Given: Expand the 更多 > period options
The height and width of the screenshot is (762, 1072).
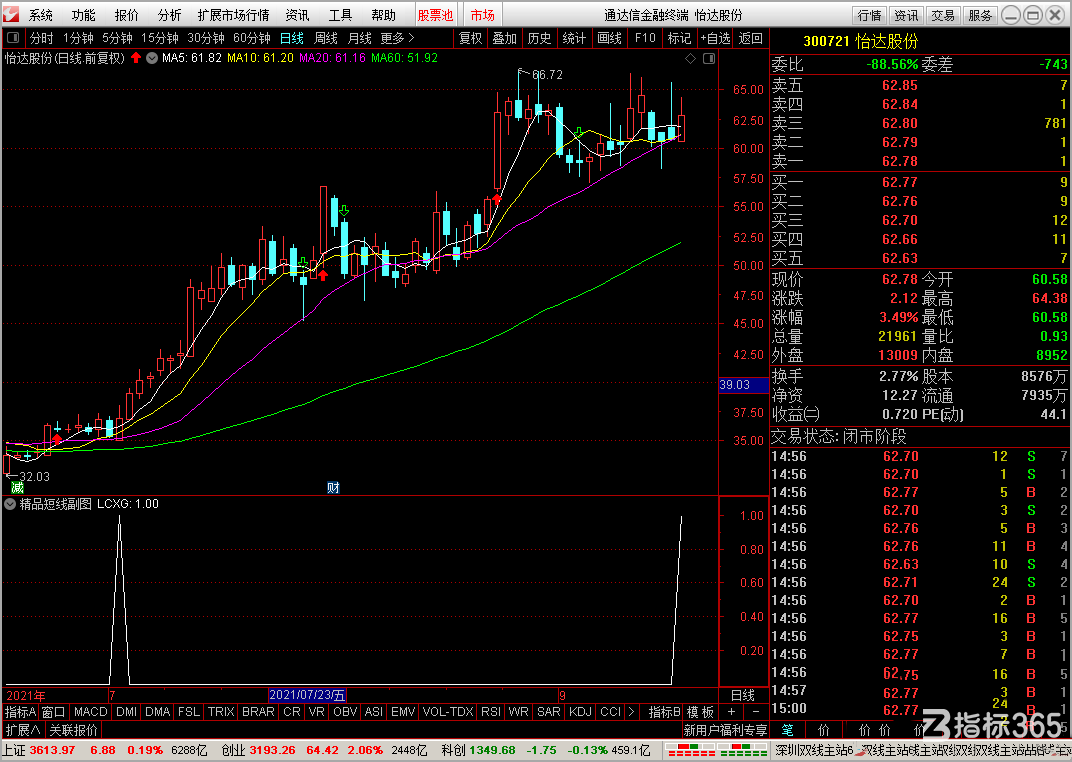Looking at the screenshot, I should pos(397,38).
